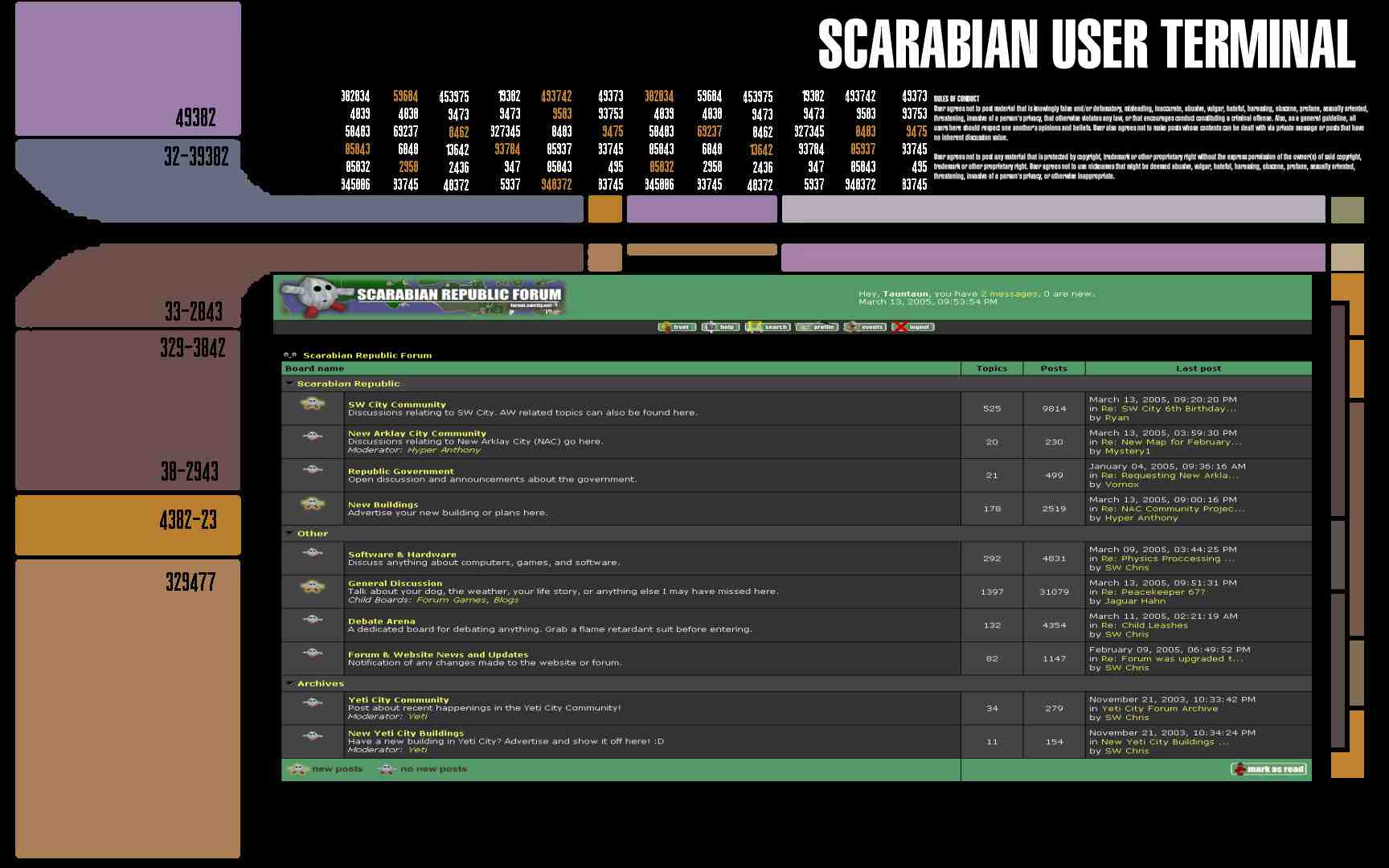Open the 'Re: Child Leashes' last post
This screenshot has height=868, width=1389.
coord(1144,625)
